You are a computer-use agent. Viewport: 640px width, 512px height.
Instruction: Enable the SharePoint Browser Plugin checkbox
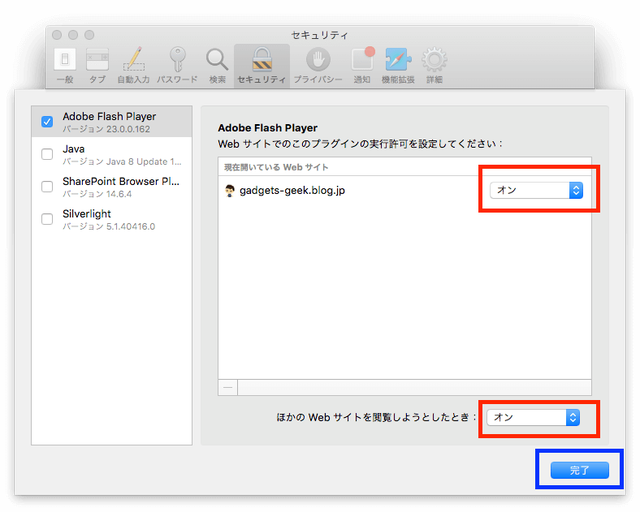pos(47,187)
